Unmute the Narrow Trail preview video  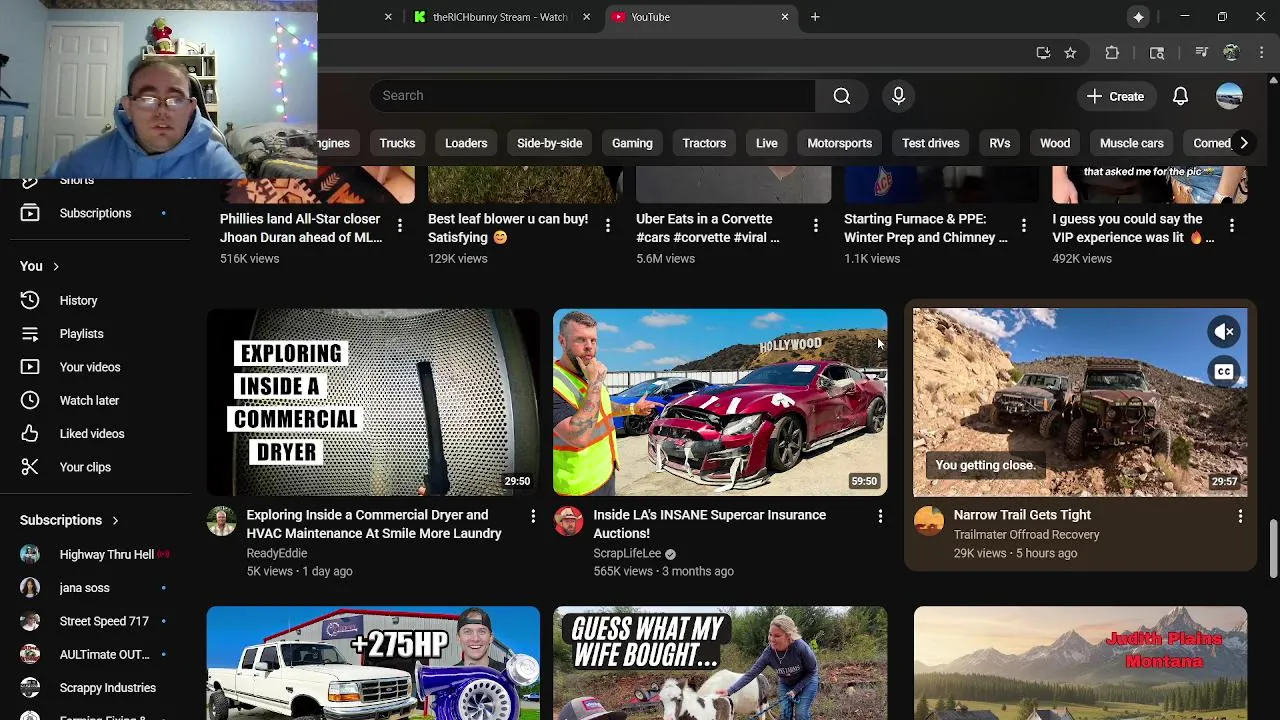(1224, 332)
